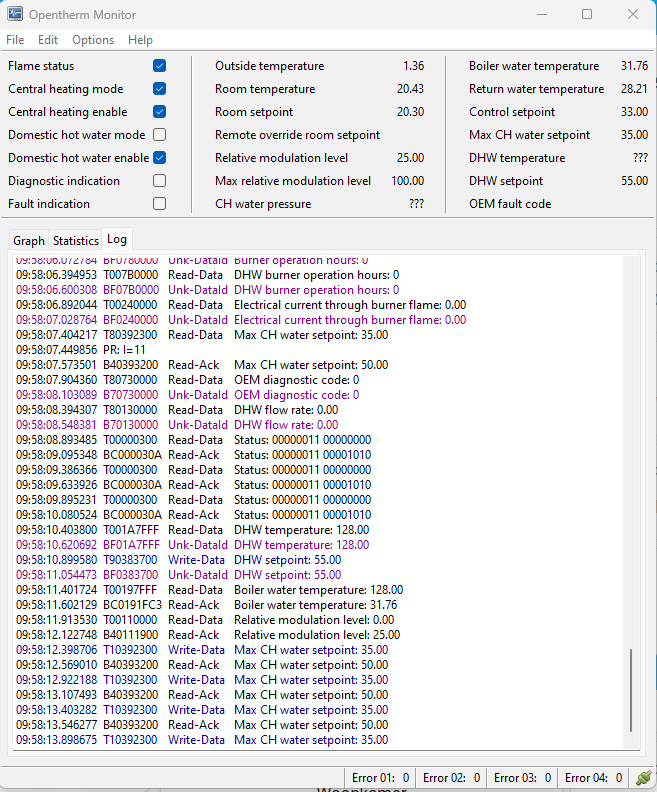This screenshot has height=792, width=657.
Task: Click the Opentherm Monitor app icon in title bar
Action: click(15, 14)
